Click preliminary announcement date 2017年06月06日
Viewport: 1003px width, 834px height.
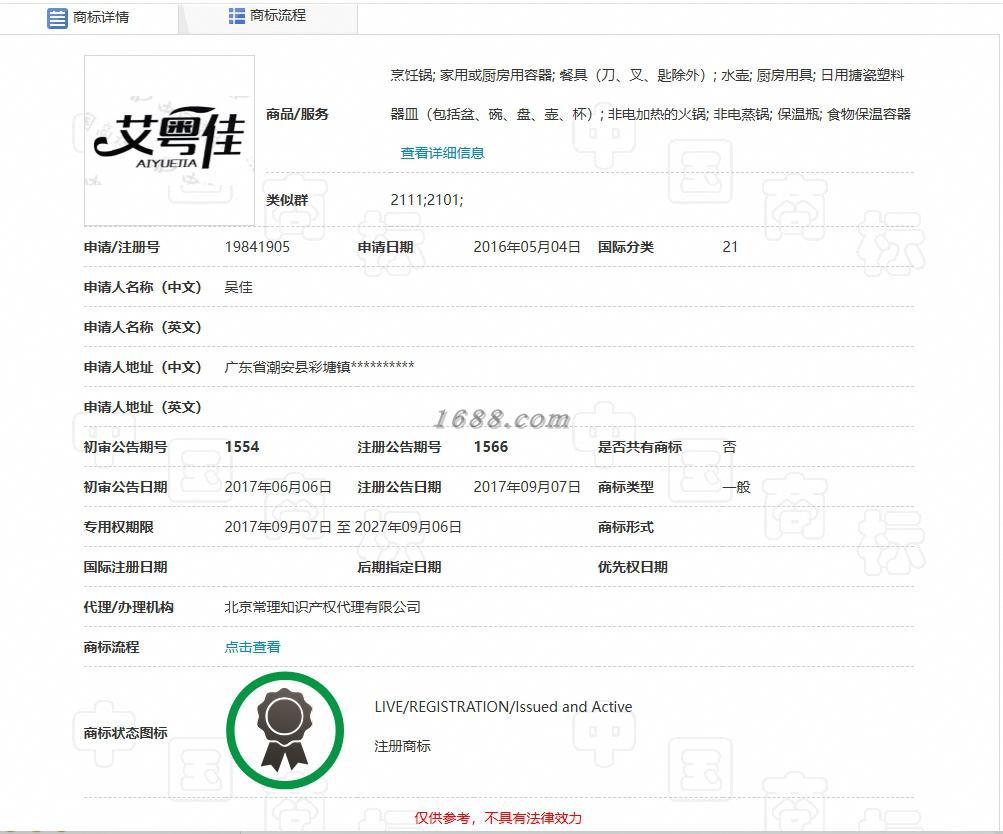(x=278, y=487)
